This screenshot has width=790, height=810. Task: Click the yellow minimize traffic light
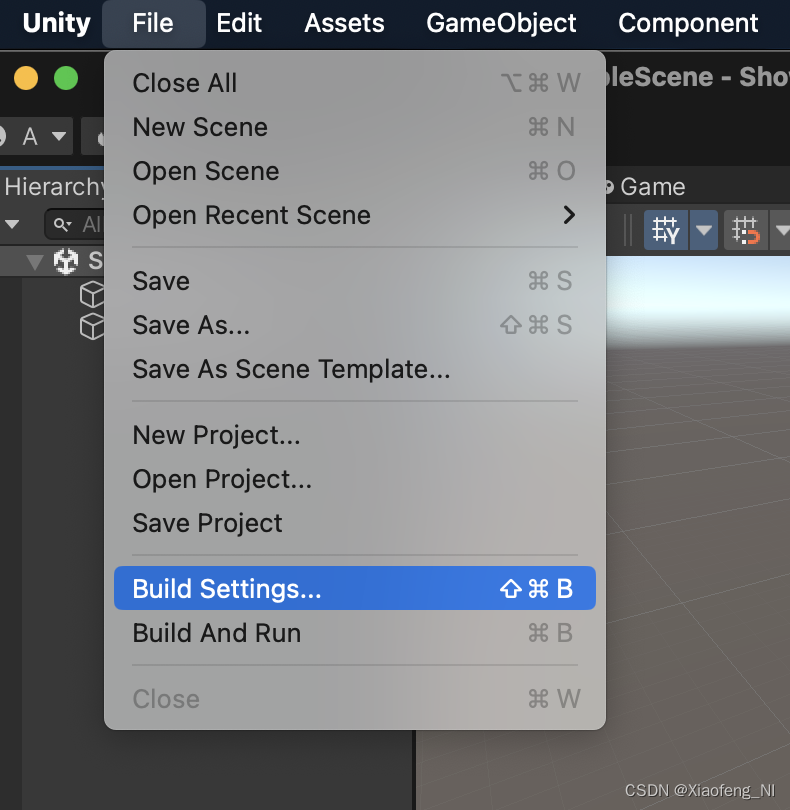[x=24, y=77]
